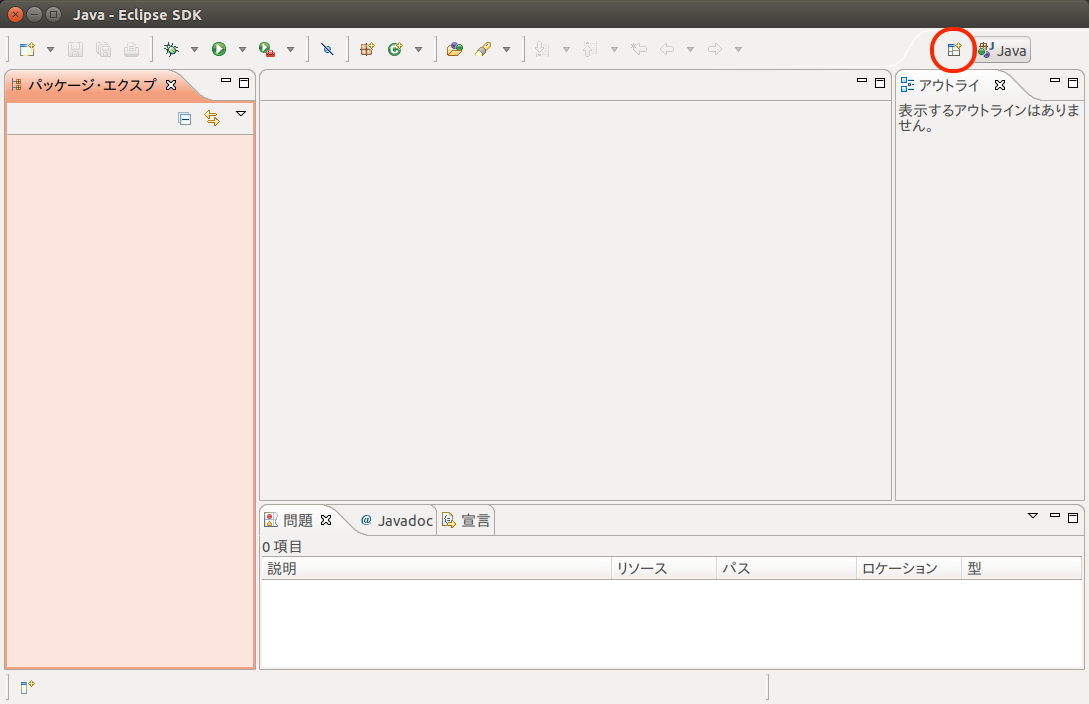Sort by the 説明 column header
The height and width of the screenshot is (704, 1089).
(436, 569)
